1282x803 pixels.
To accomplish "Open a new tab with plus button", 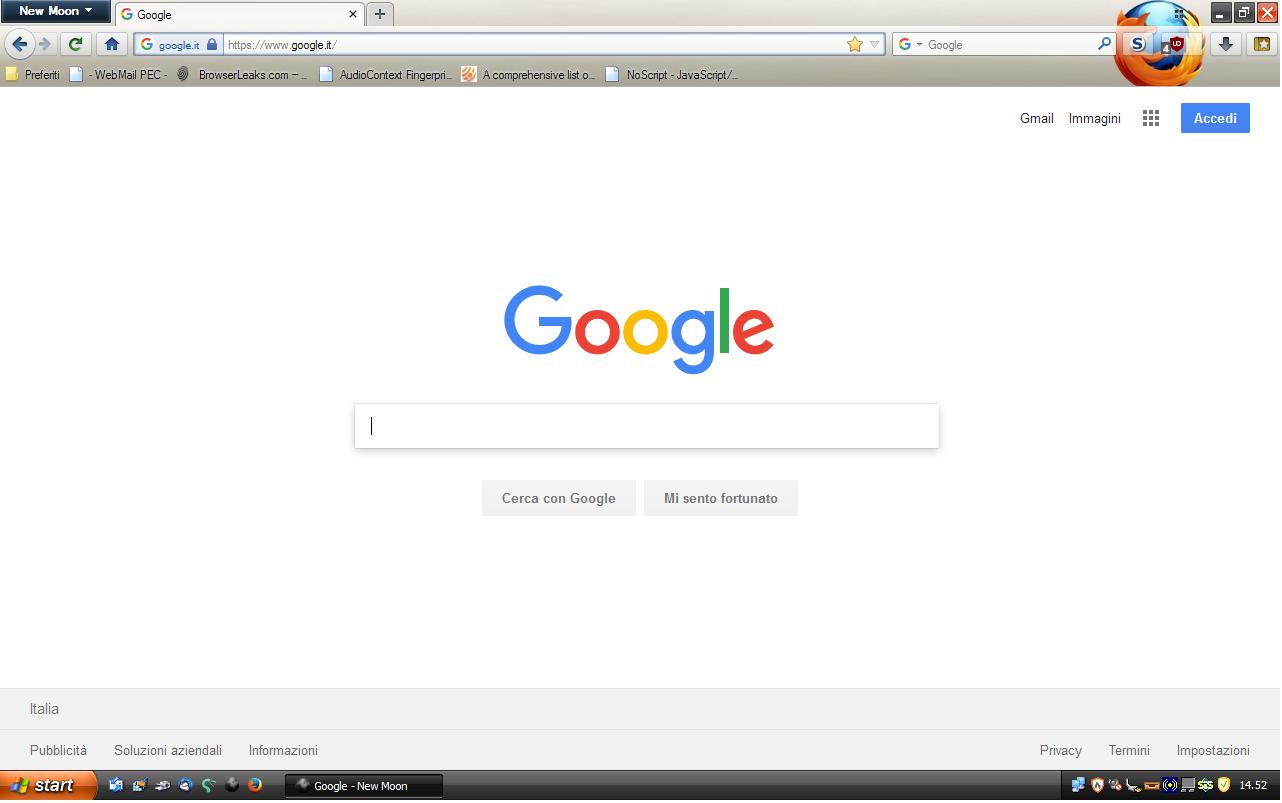I will click(379, 14).
